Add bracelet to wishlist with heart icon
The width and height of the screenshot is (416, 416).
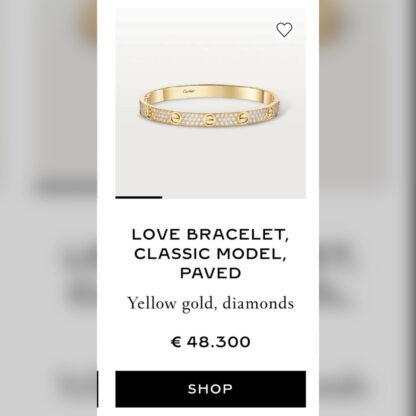[284, 30]
